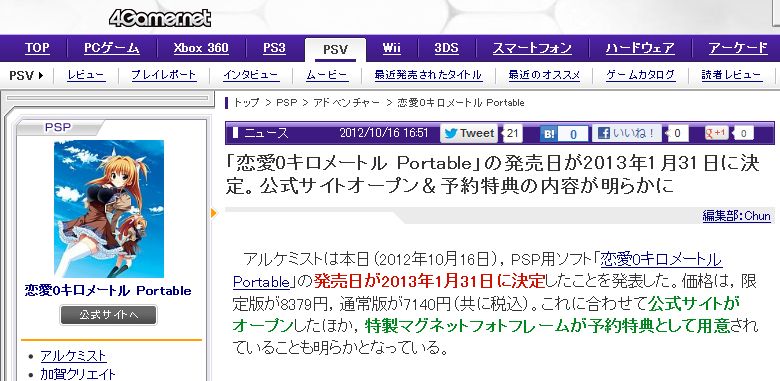Open the アルケミスト sidebar link
Image resolution: width=780 pixels, height=381 pixels.
point(74,356)
